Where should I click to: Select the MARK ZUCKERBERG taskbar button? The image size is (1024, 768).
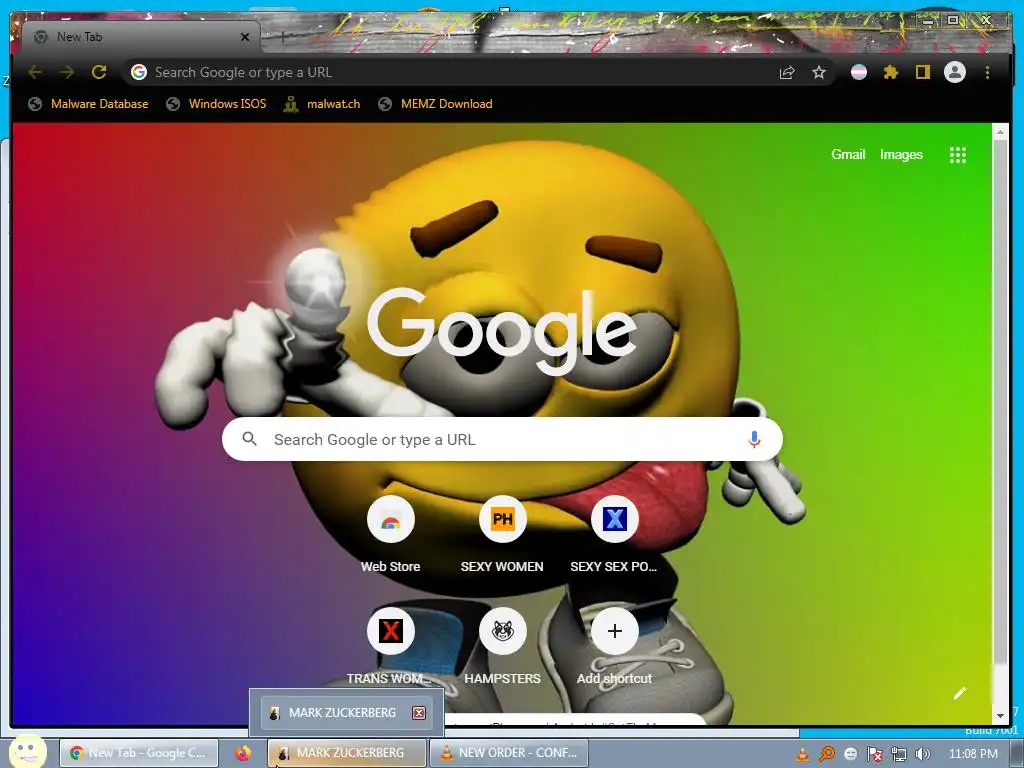tap(347, 753)
